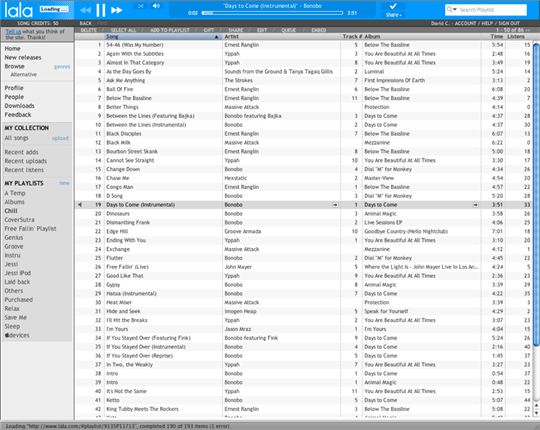Open Recent listens
Screen dimensions: 540x430
click(24, 170)
